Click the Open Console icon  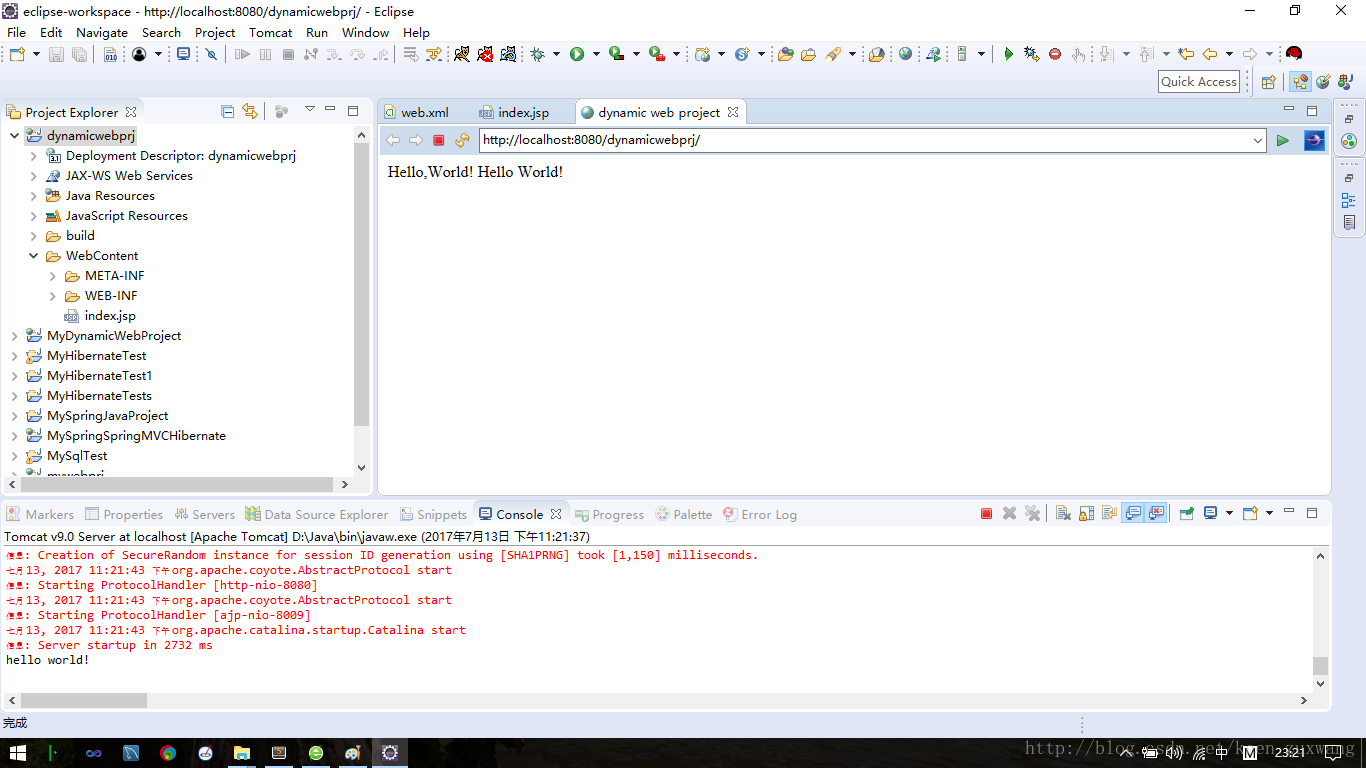click(x=1250, y=513)
